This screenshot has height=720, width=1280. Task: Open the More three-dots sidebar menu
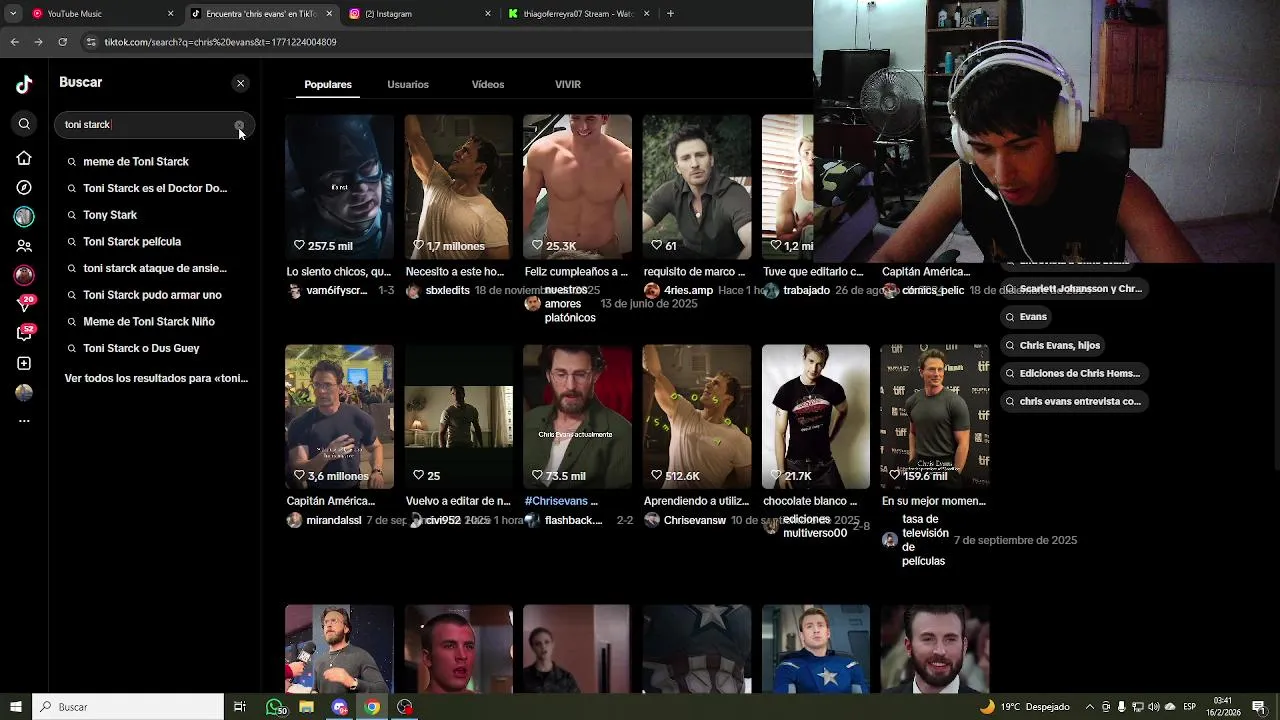(24, 421)
